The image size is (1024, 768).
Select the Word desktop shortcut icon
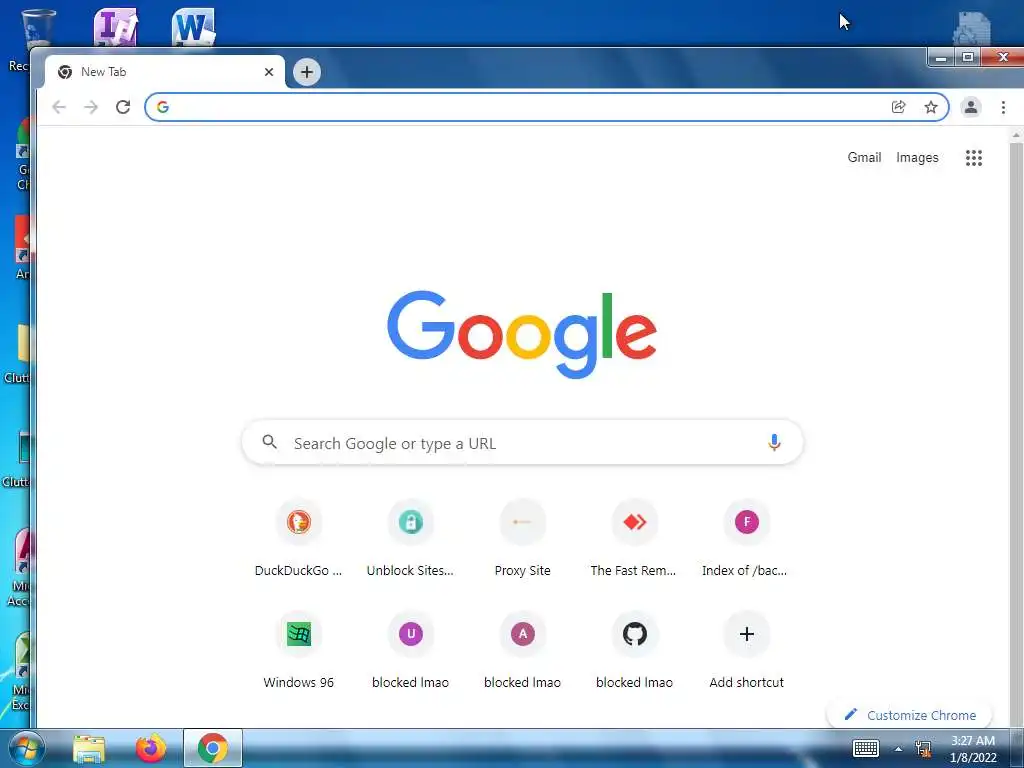click(193, 27)
